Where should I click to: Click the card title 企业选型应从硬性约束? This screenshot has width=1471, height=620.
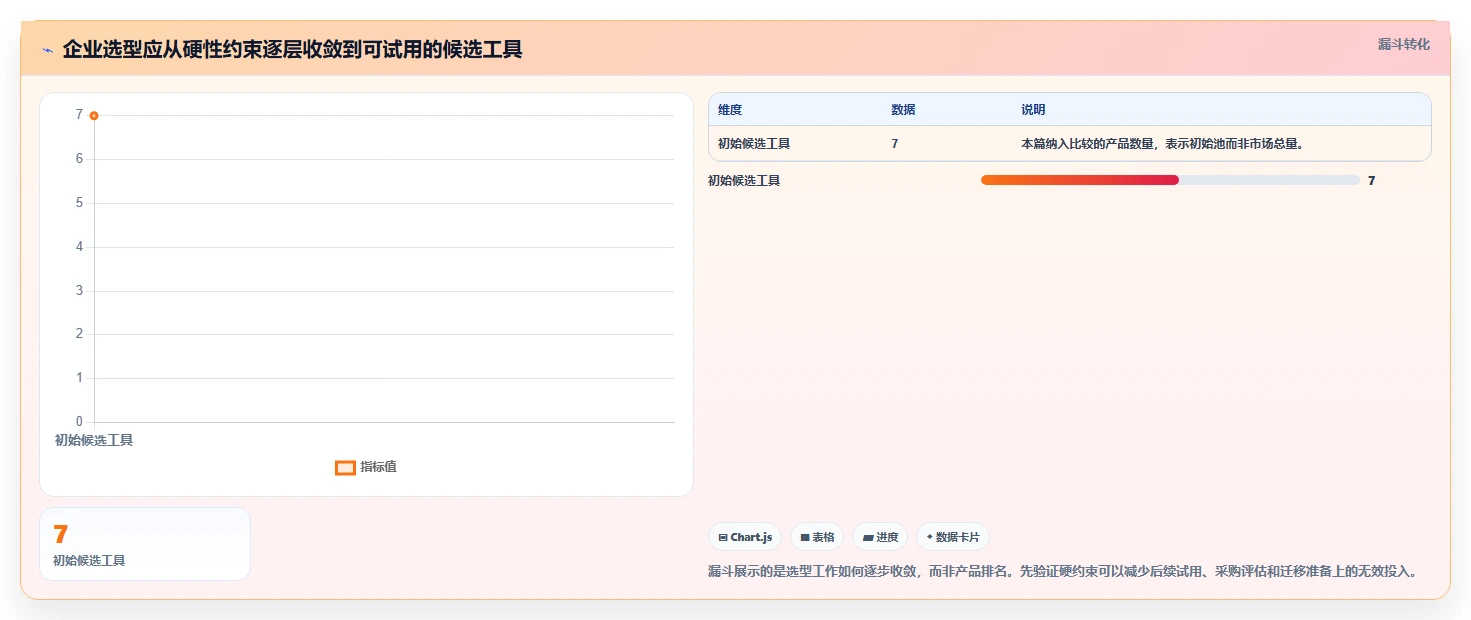[x=292, y=49]
